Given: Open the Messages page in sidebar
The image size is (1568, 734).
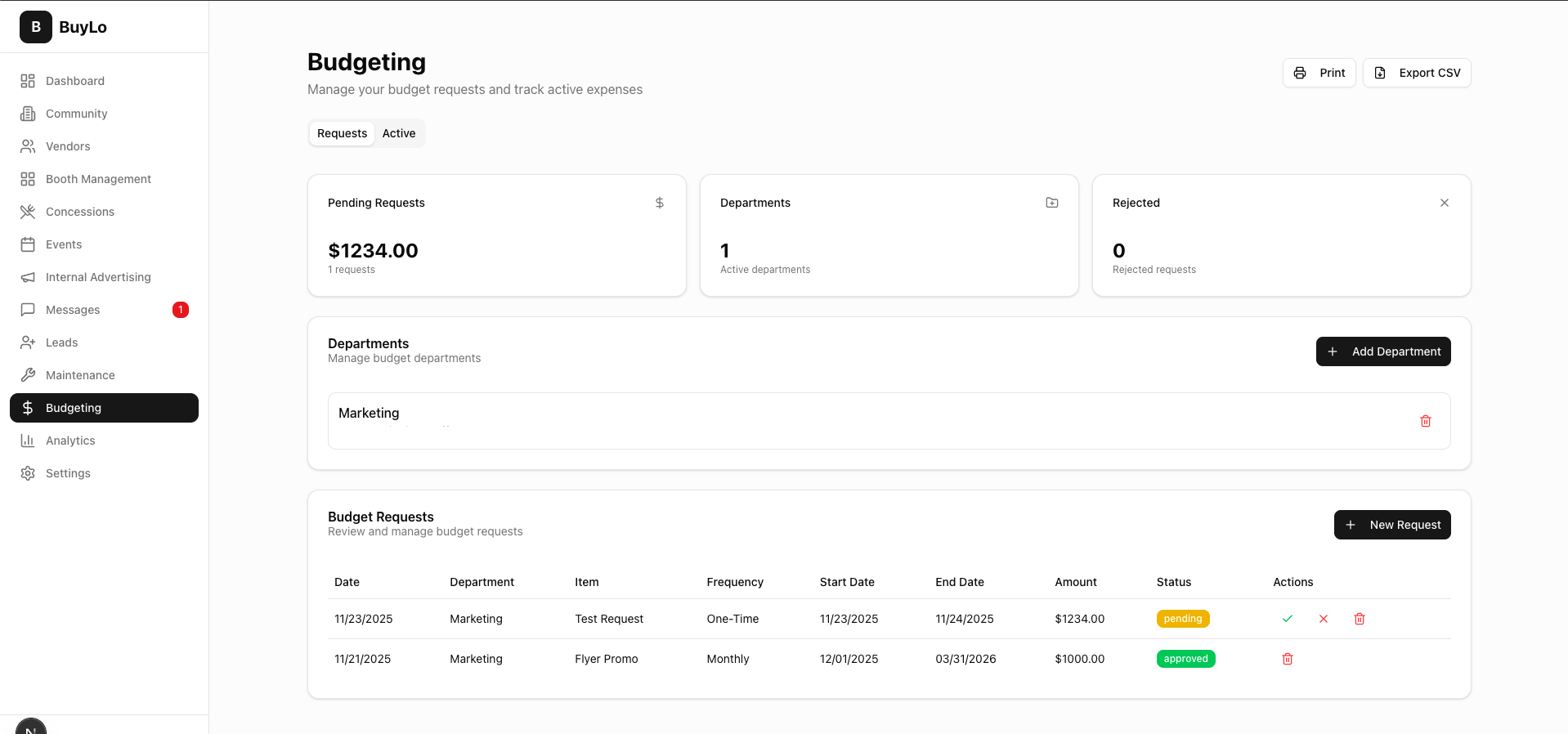Looking at the screenshot, I should point(73,310).
